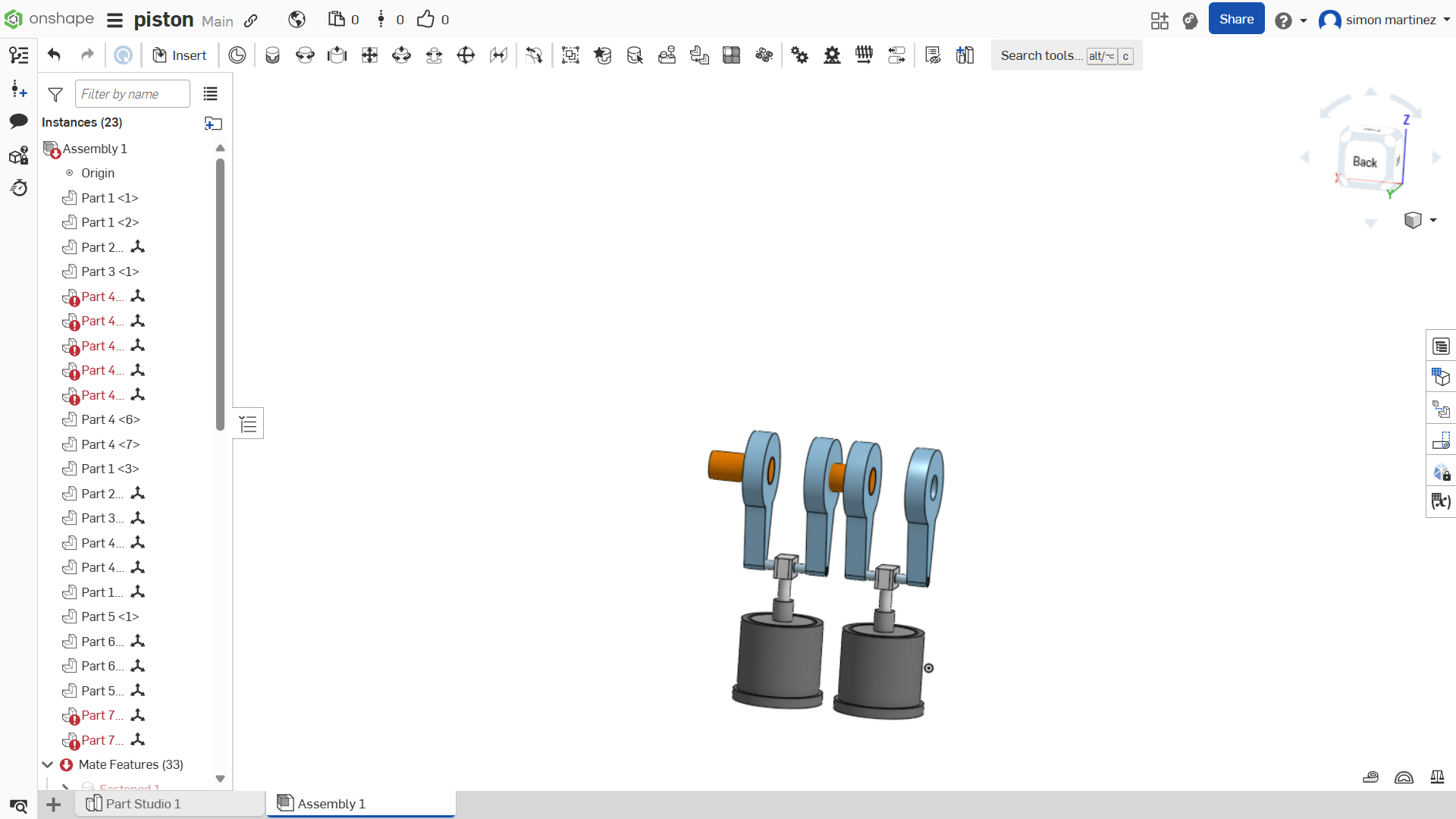Toggle the feature list sidebar icon
Image resolution: width=1456 pixels, height=819 pixels.
(19, 55)
